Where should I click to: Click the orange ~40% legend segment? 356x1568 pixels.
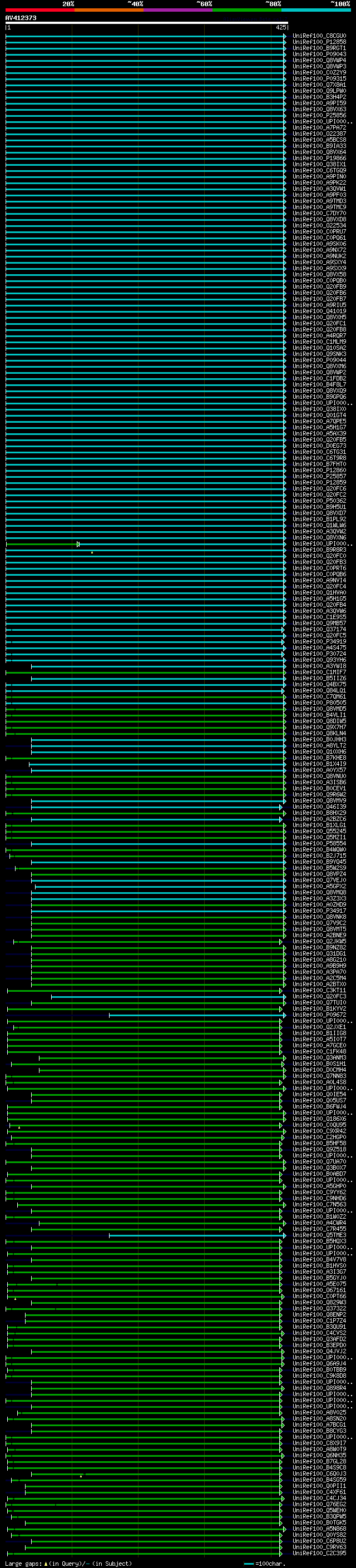point(109,10)
